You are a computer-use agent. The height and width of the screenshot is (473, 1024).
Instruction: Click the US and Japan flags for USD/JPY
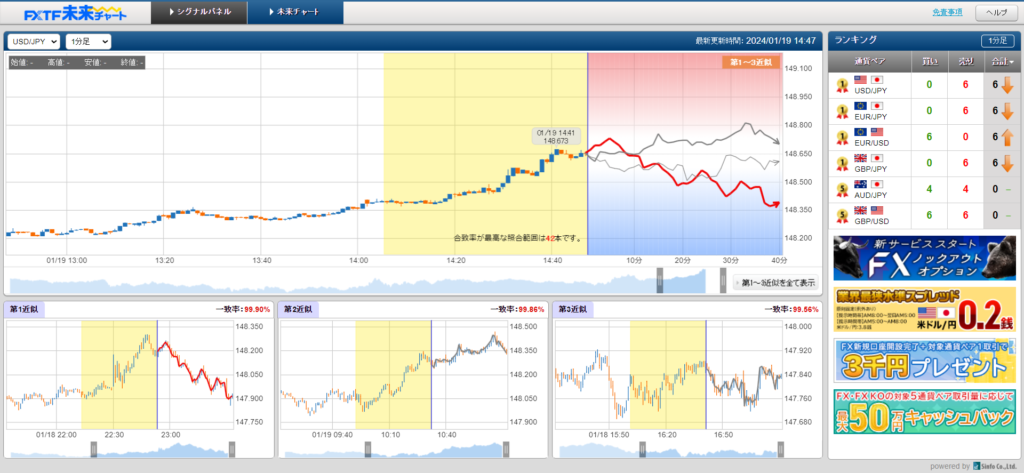869,80
